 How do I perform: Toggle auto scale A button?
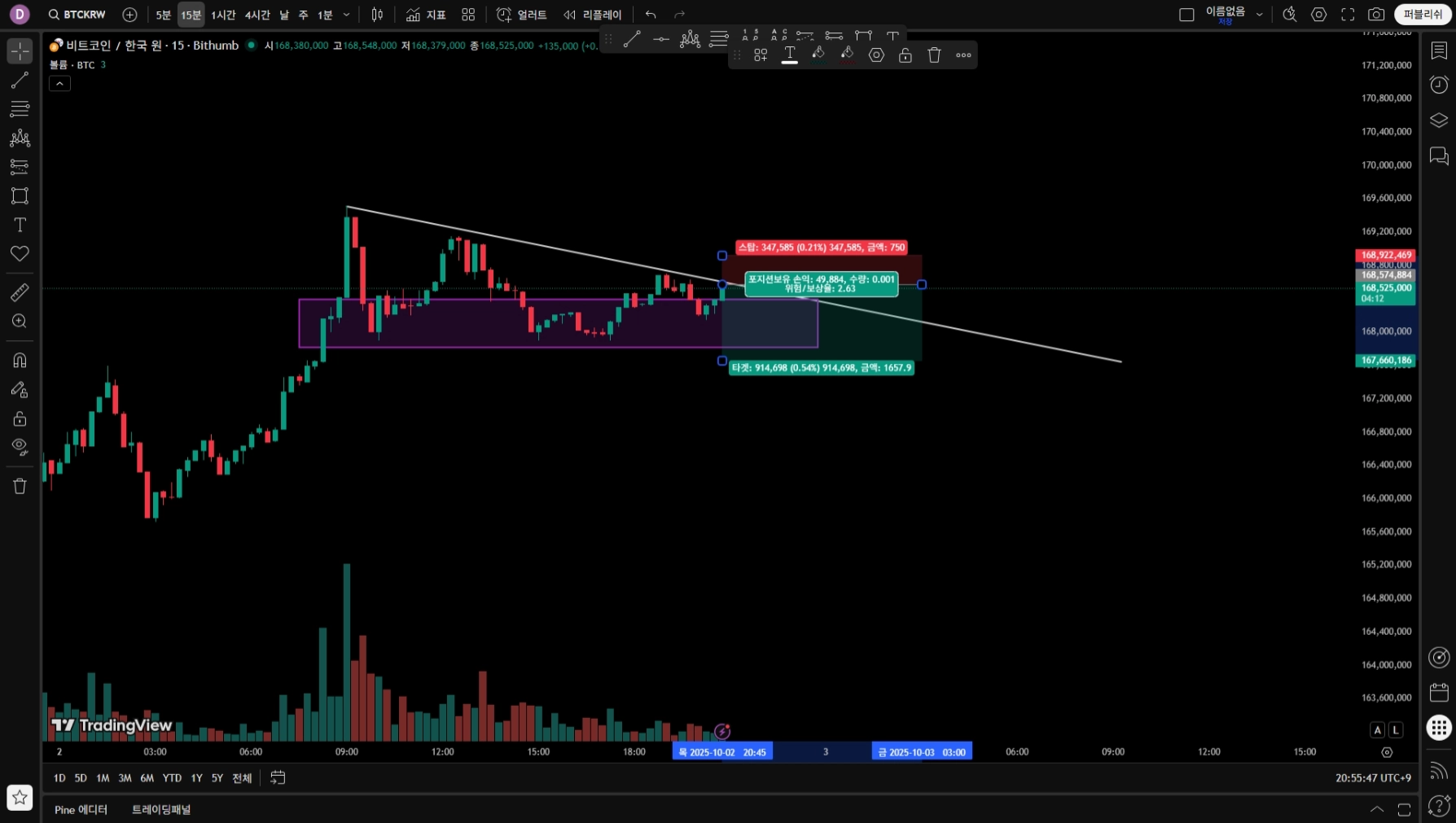coord(1378,730)
